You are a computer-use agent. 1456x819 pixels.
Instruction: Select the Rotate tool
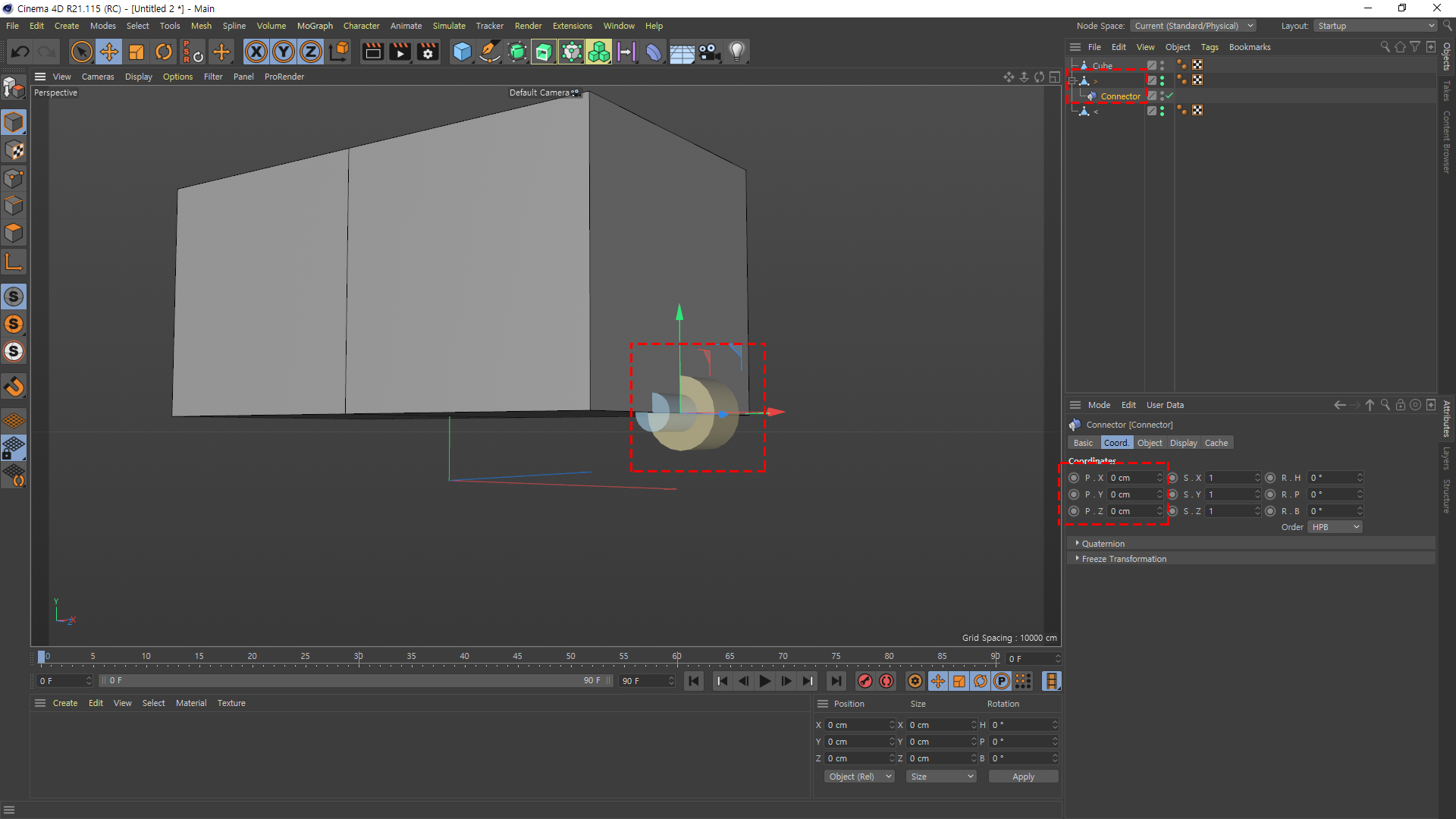(164, 52)
